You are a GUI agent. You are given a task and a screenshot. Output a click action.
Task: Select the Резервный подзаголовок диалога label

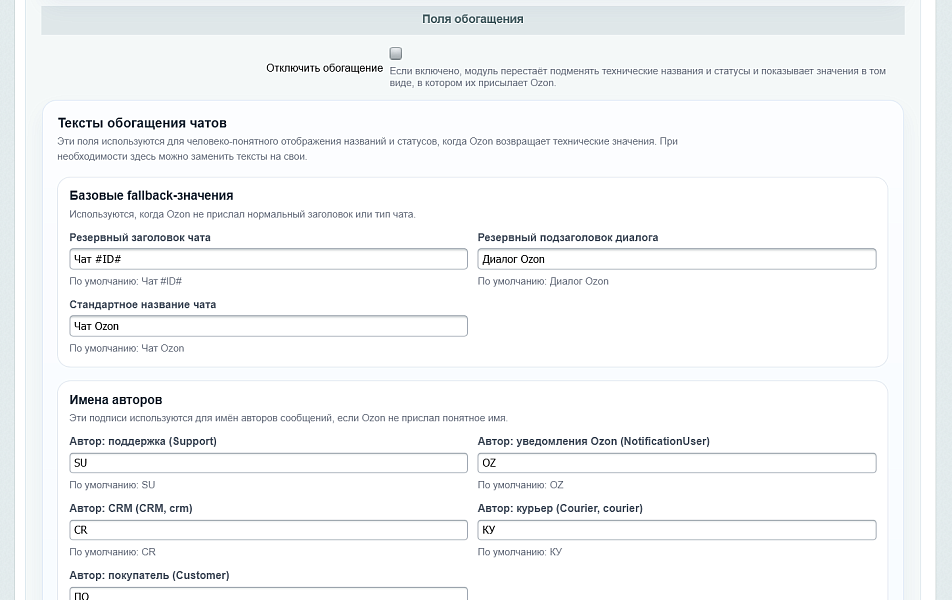[568, 237]
